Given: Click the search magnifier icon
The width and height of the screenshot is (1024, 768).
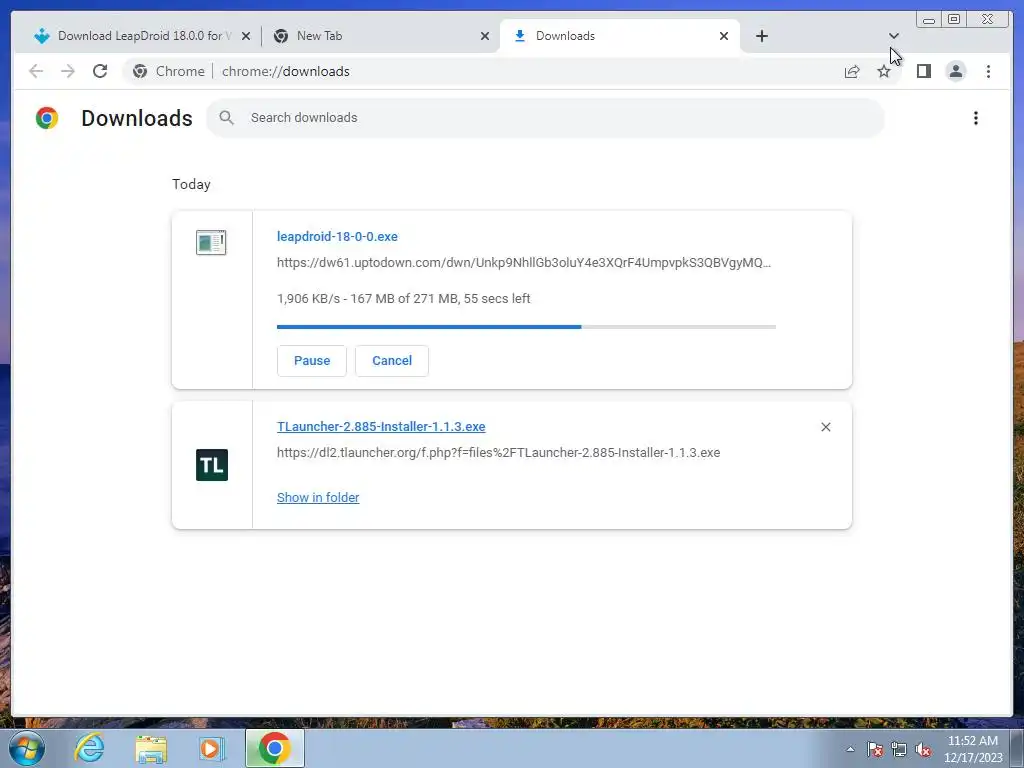Looking at the screenshot, I should click(227, 118).
